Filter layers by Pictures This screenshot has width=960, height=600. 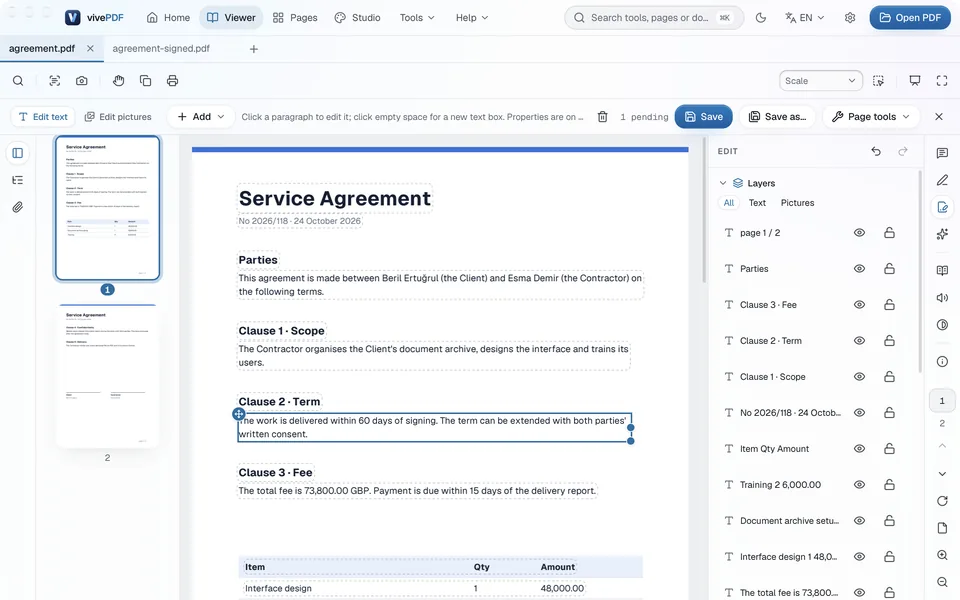coord(797,203)
